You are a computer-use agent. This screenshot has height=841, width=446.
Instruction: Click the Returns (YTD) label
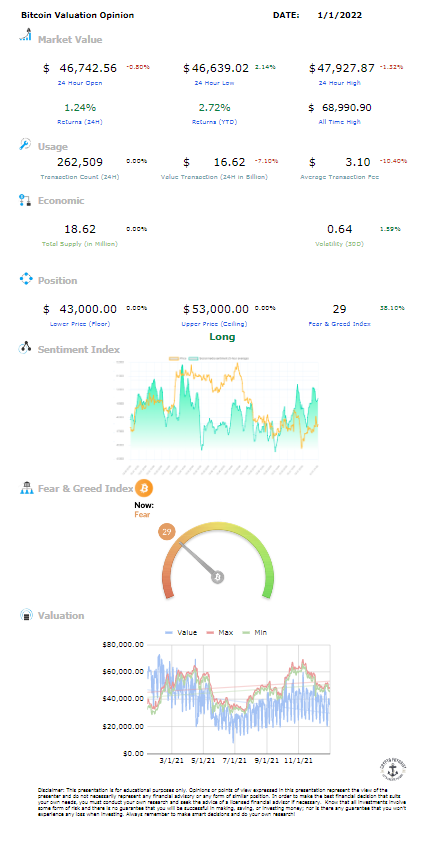pos(215,122)
